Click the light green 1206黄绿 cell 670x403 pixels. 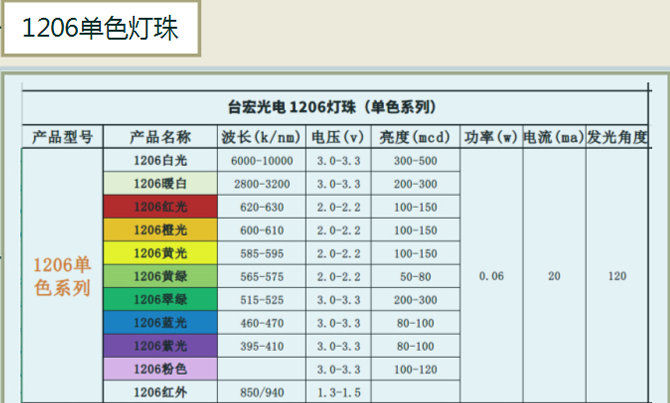tap(160, 276)
